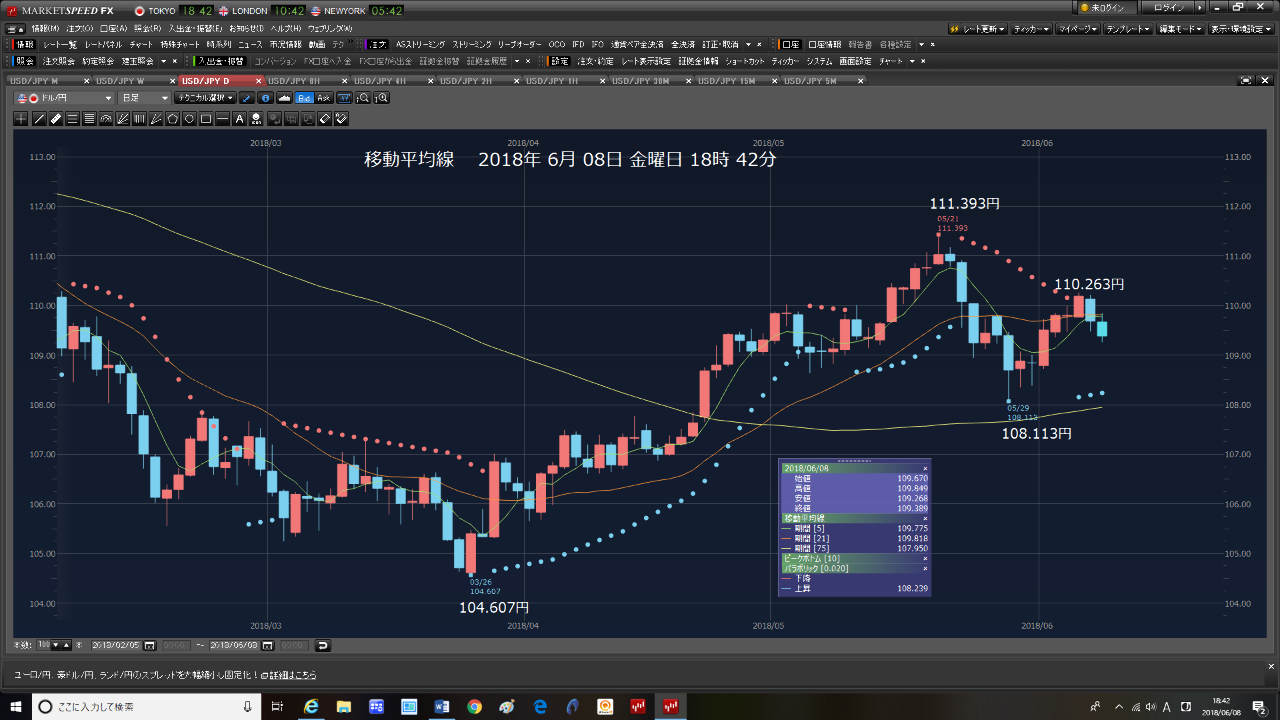Open the ドル/円 currency pair dropdown
This screenshot has width=1280, height=720.
[x=65, y=98]
